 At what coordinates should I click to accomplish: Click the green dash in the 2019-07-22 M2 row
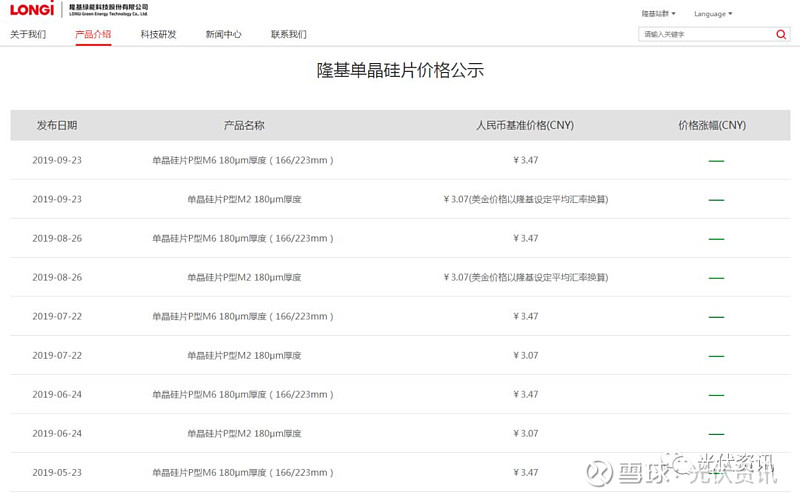pyautogui.click(x=716, y=356)
